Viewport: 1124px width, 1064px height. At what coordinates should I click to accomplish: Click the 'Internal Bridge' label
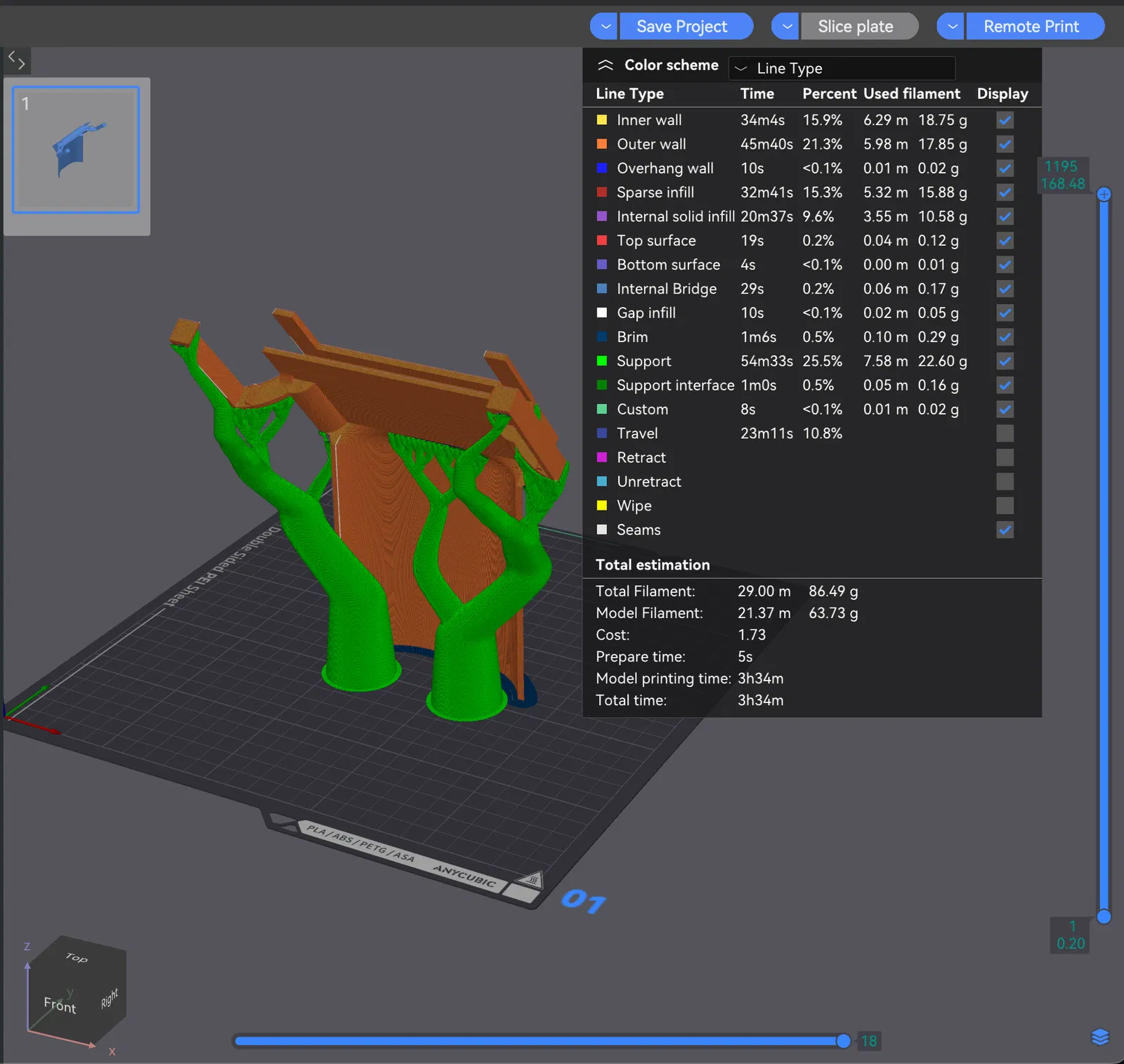tap(667, 289)
